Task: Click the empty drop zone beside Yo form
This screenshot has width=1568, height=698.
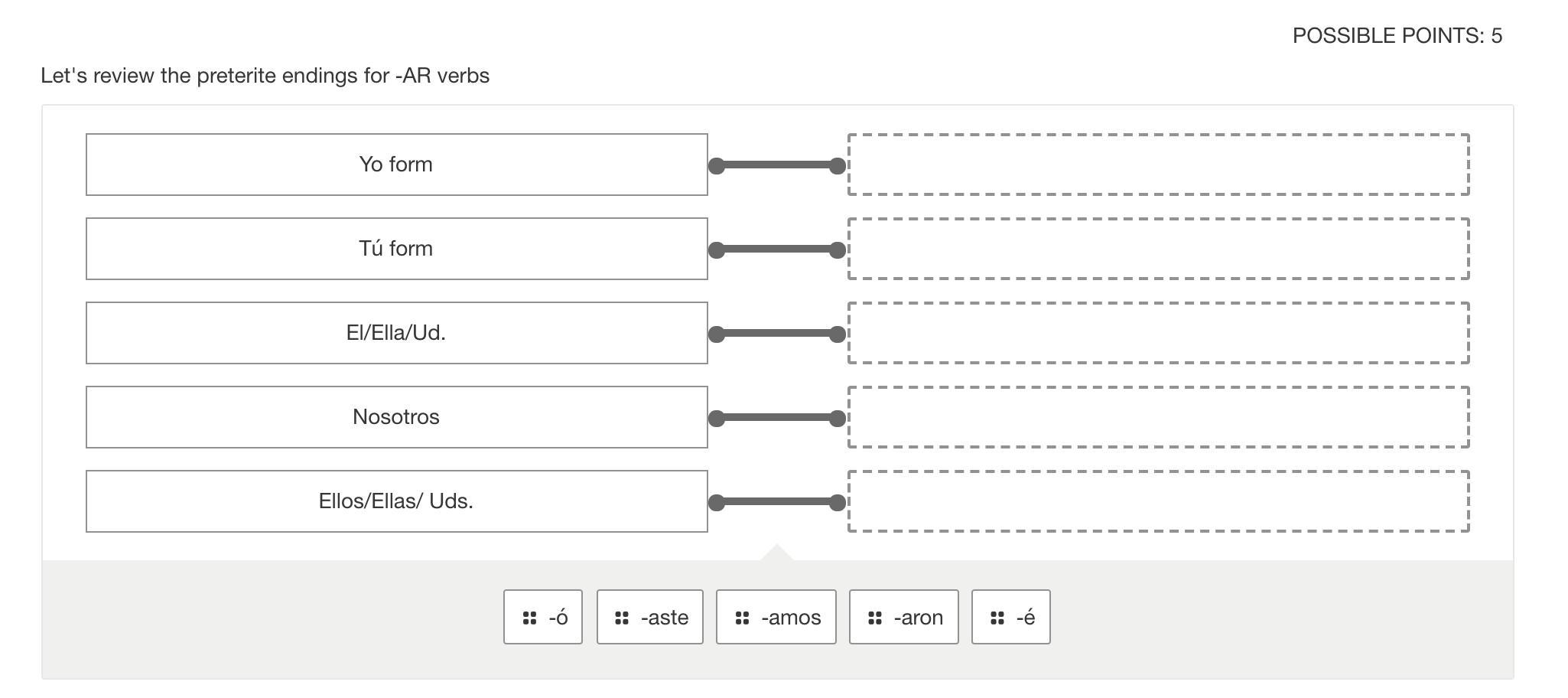Action: tap(1158, 165)
